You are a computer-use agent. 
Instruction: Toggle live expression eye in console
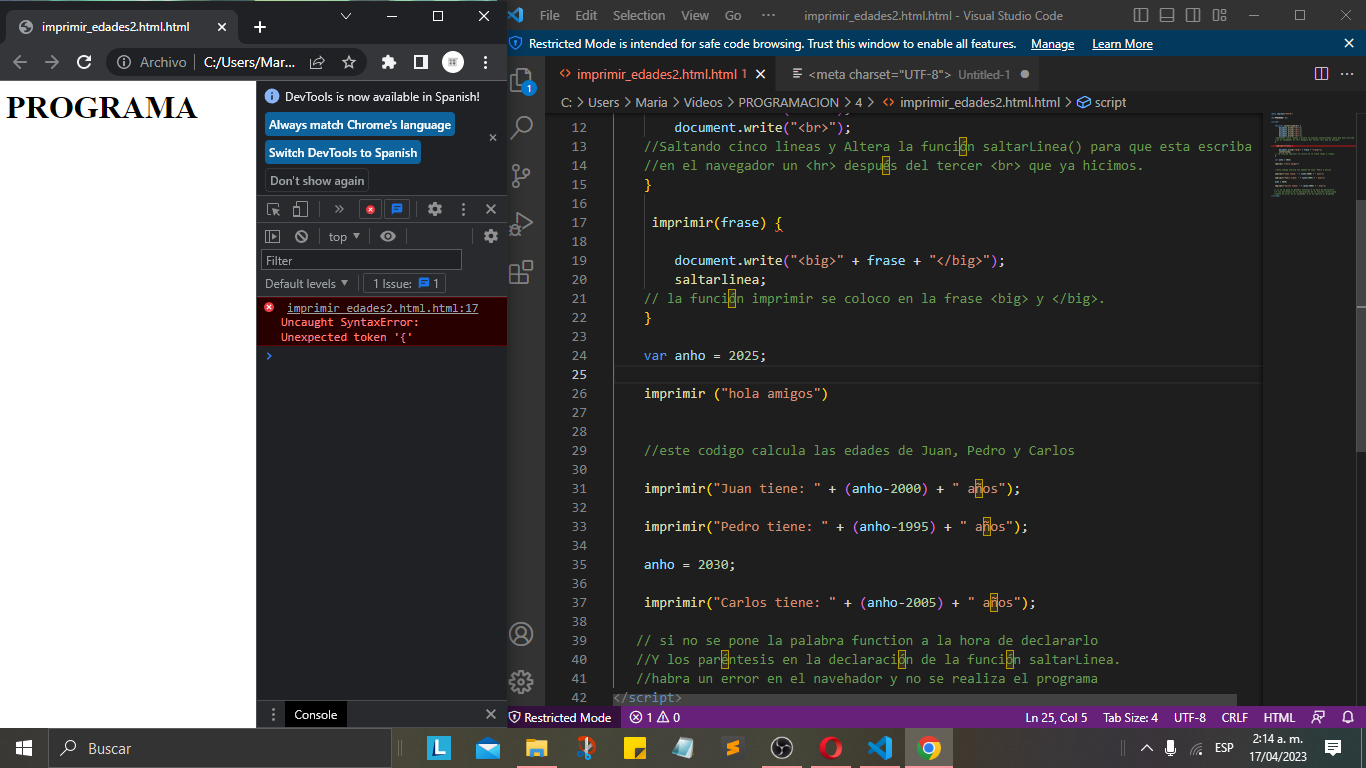388,236
